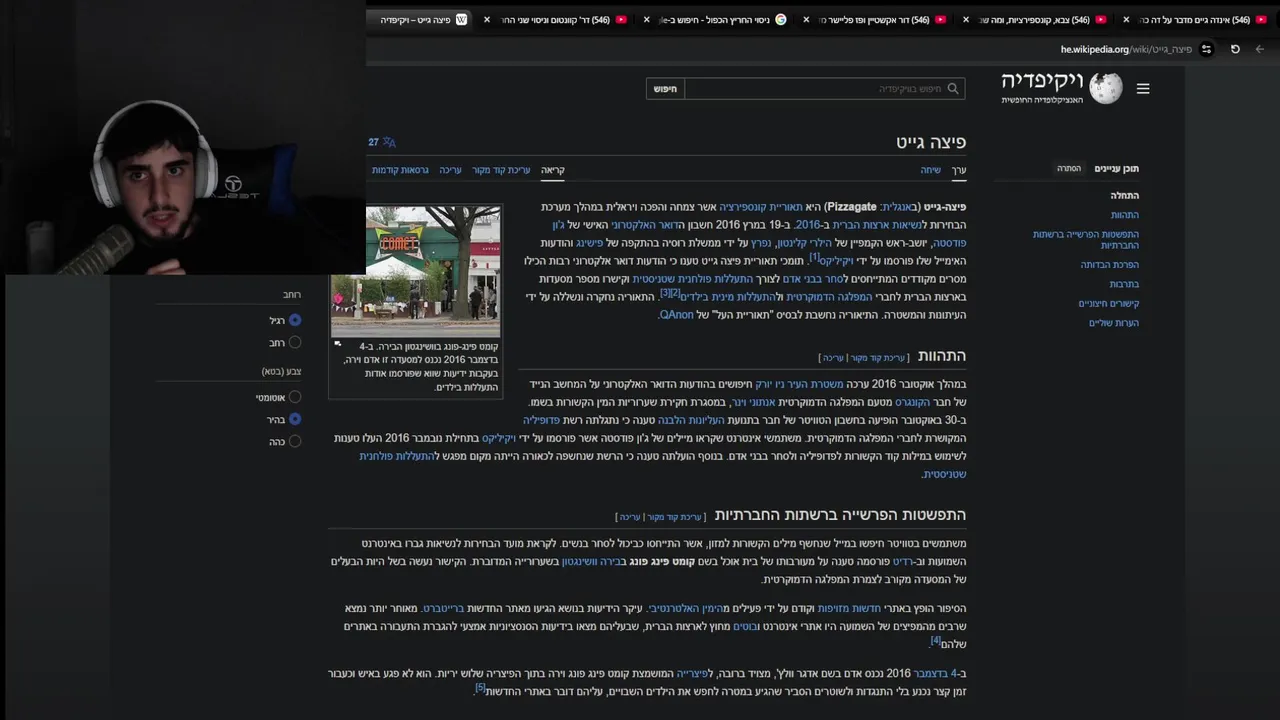
Task: Open the עריכת קוד מקור tab
Action: tap(501, 170)
